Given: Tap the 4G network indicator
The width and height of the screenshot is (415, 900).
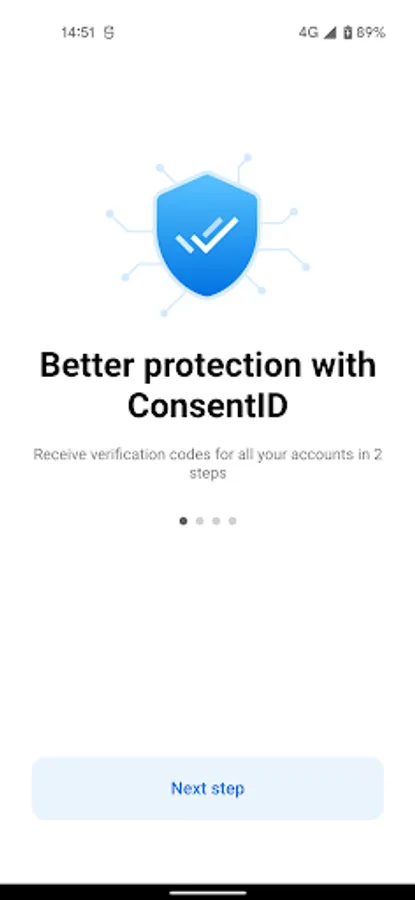Looking at the screenshot, I should (x=308, y=33).
